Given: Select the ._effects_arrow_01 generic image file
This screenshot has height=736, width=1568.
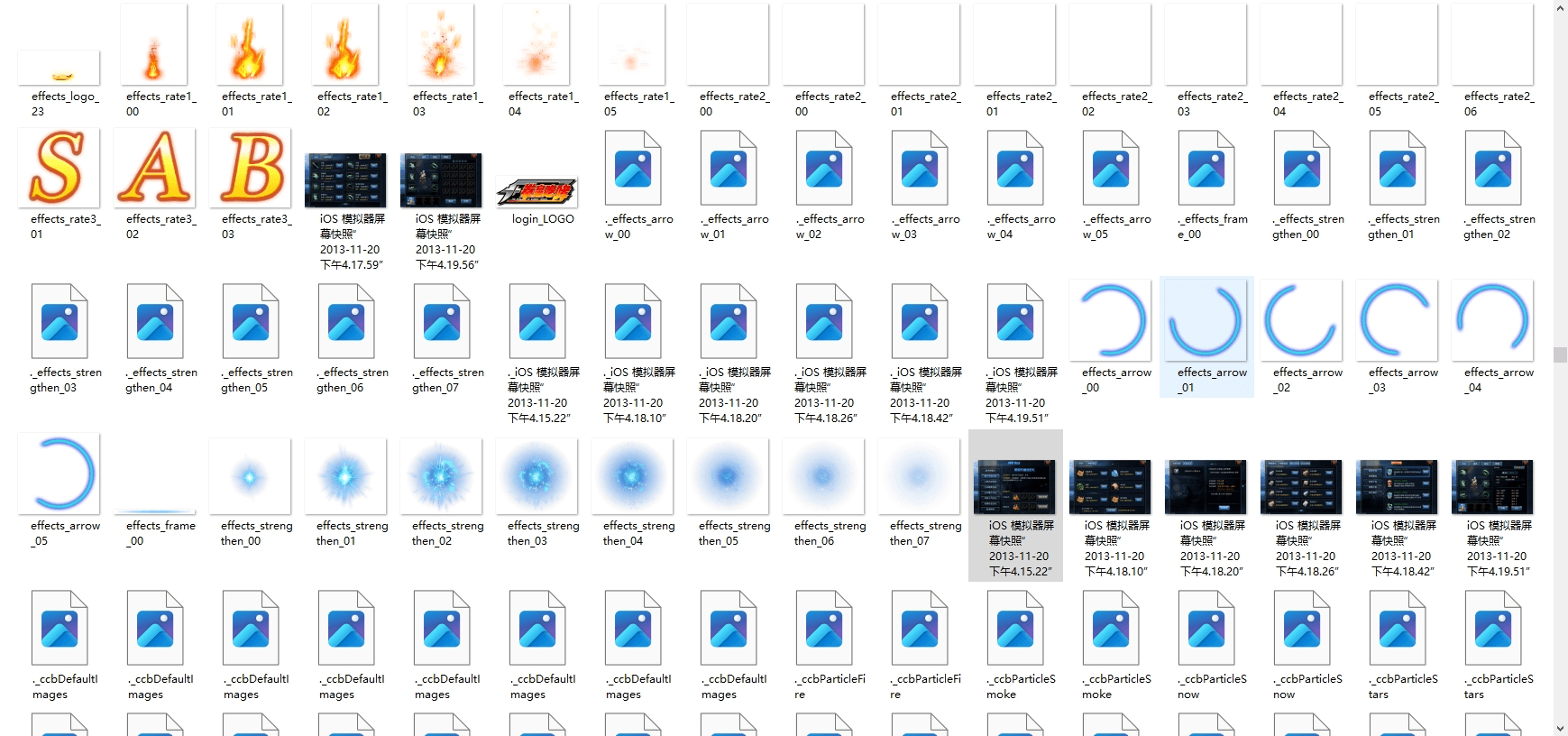Looking at the screenshot, I should pos(729,170).
